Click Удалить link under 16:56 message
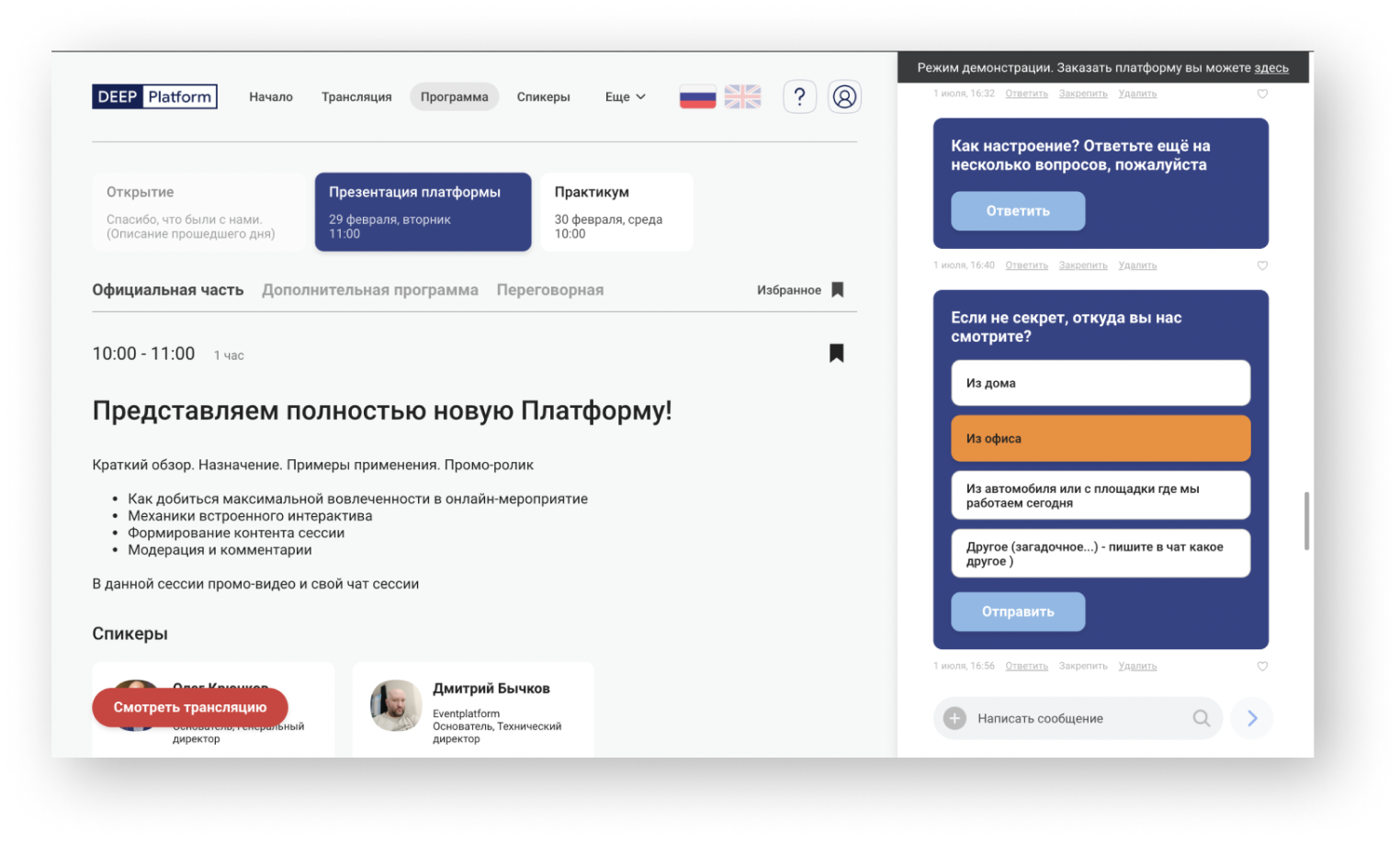Viewport: 1400px width, 843px height. pyautogui.click(x=1137, y=667)
